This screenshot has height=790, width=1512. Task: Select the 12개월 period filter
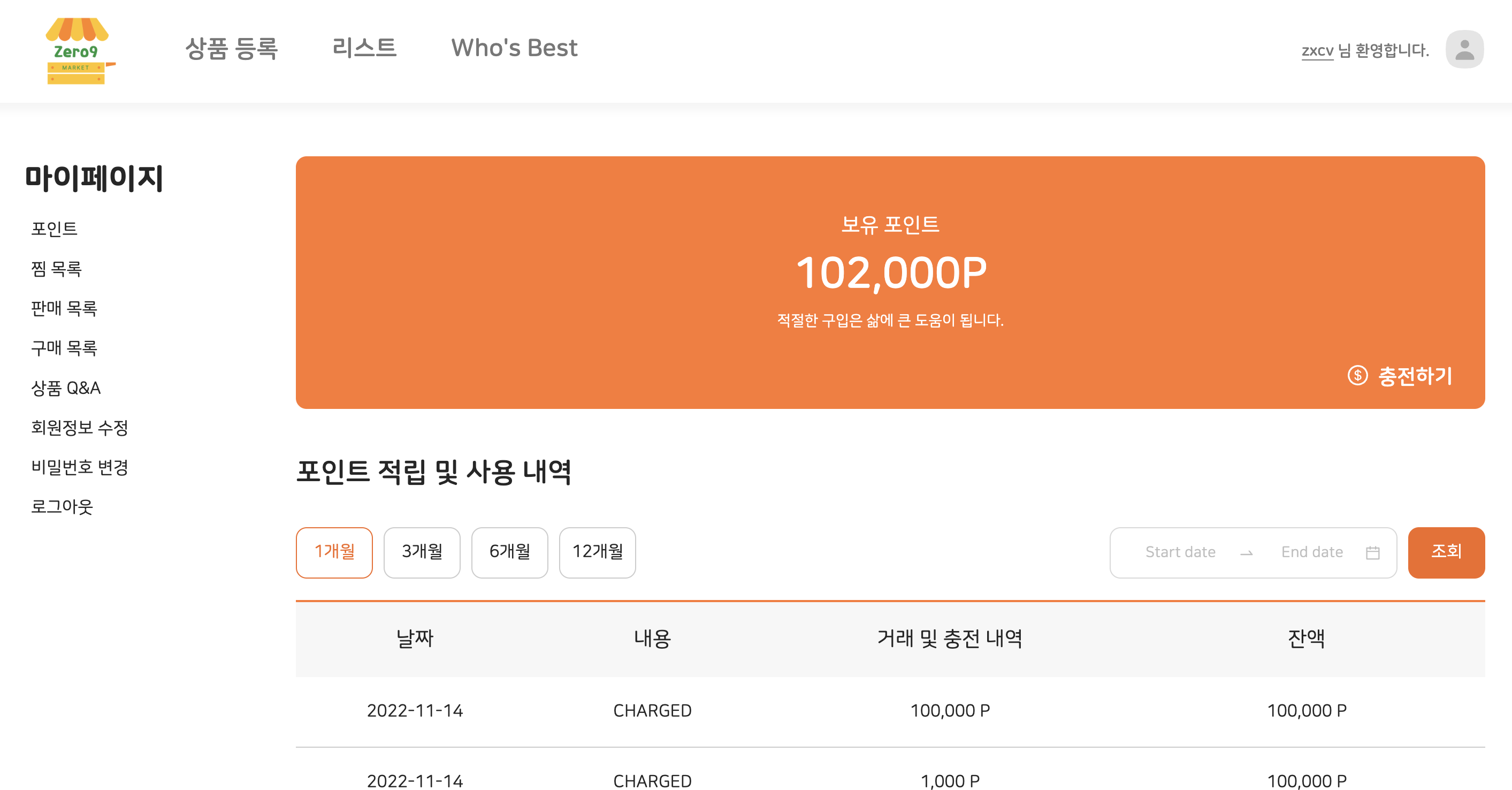pyautogui.click(x=597, y=552)
